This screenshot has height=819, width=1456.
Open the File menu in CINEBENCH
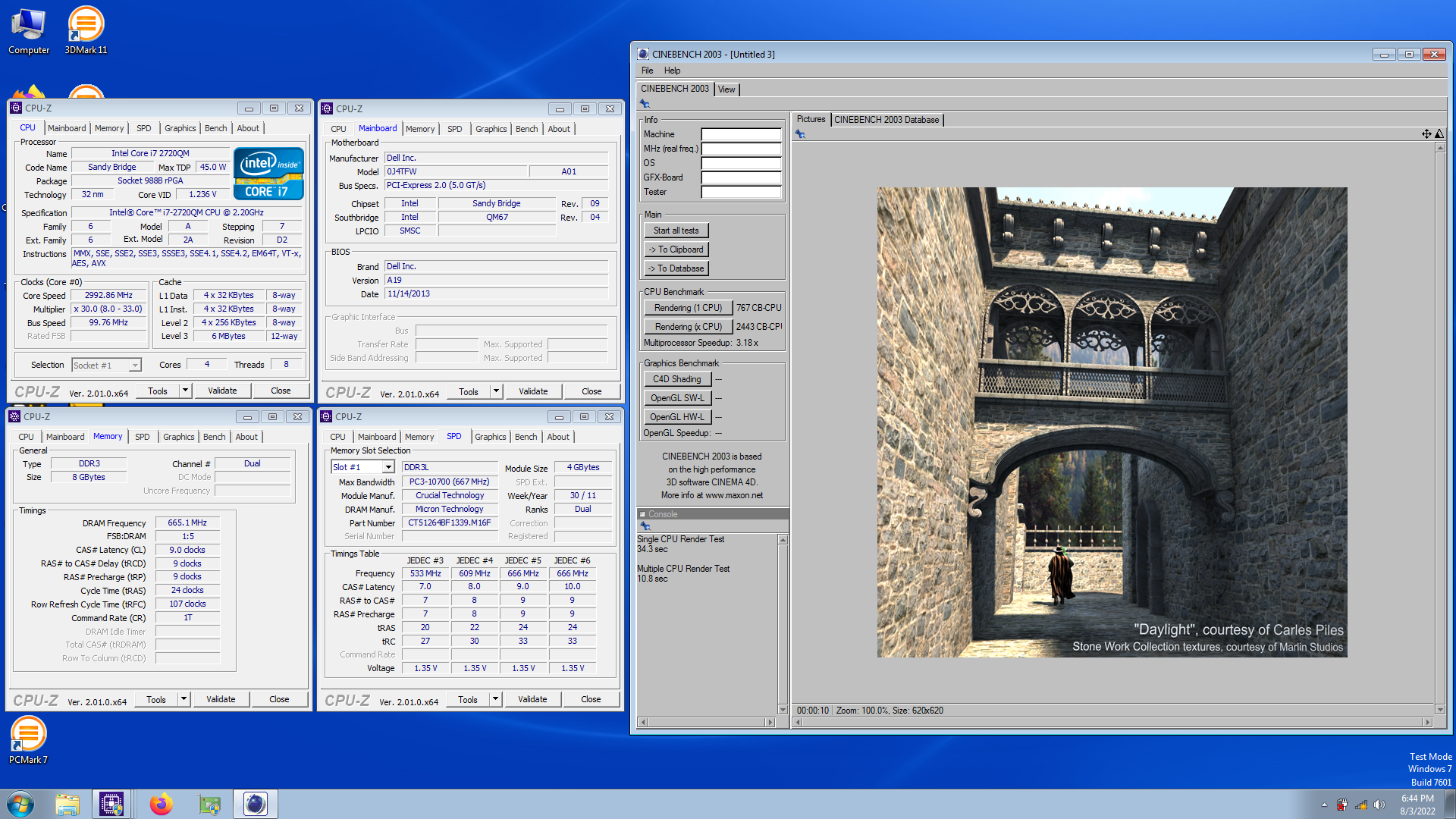[647, 71]
